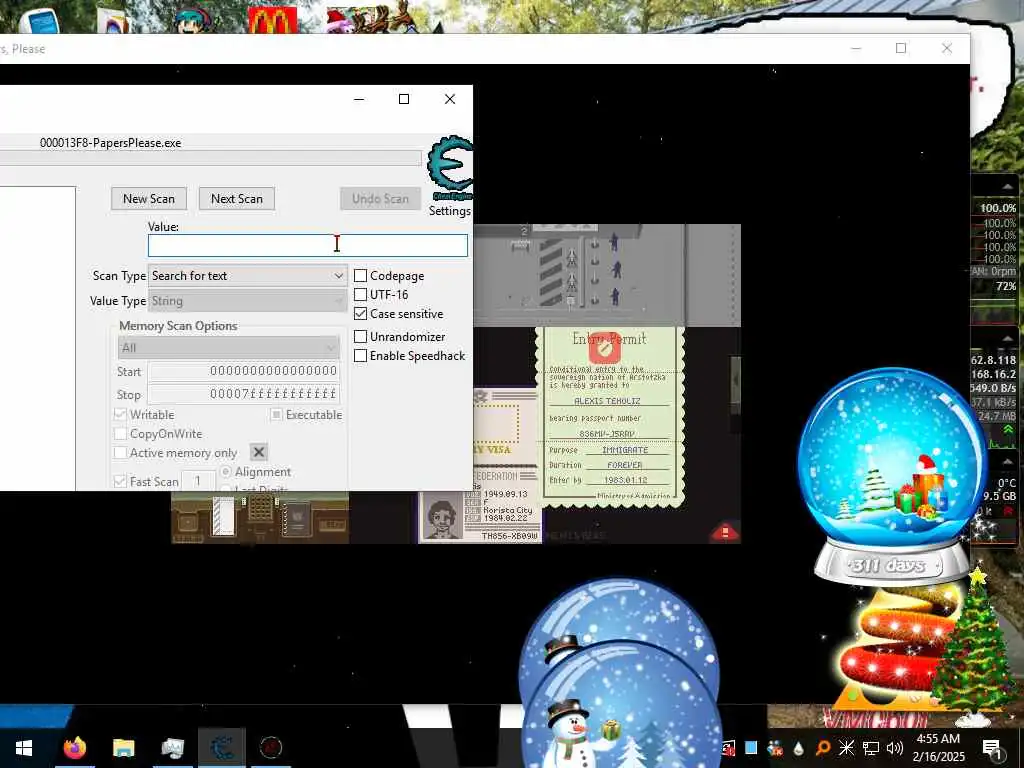Clear Active memory only with X button
Viewport: 1024px width, 768px height.
(x=259, y=452)
